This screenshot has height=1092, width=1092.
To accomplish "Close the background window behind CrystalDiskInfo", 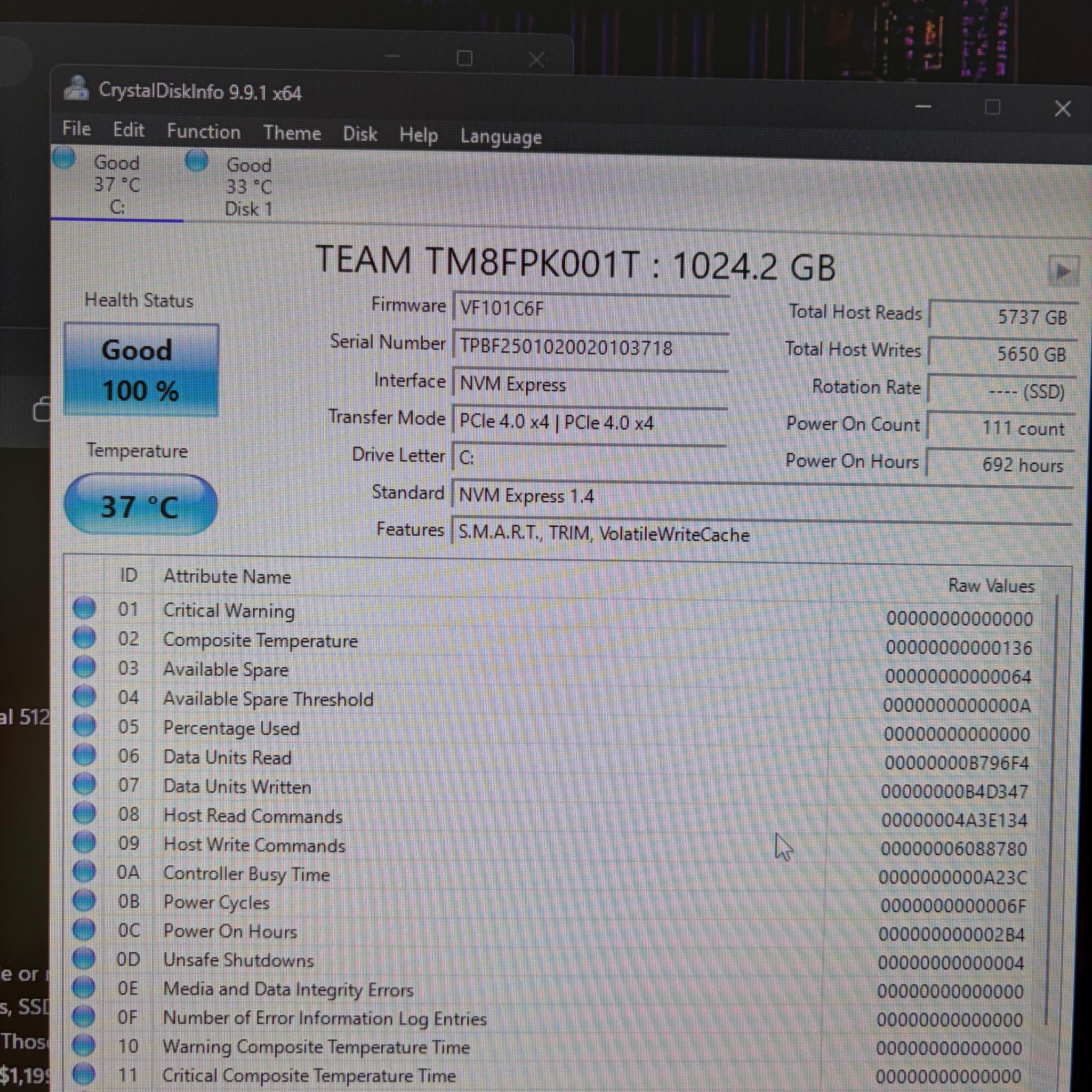I will tap(536, 59).
